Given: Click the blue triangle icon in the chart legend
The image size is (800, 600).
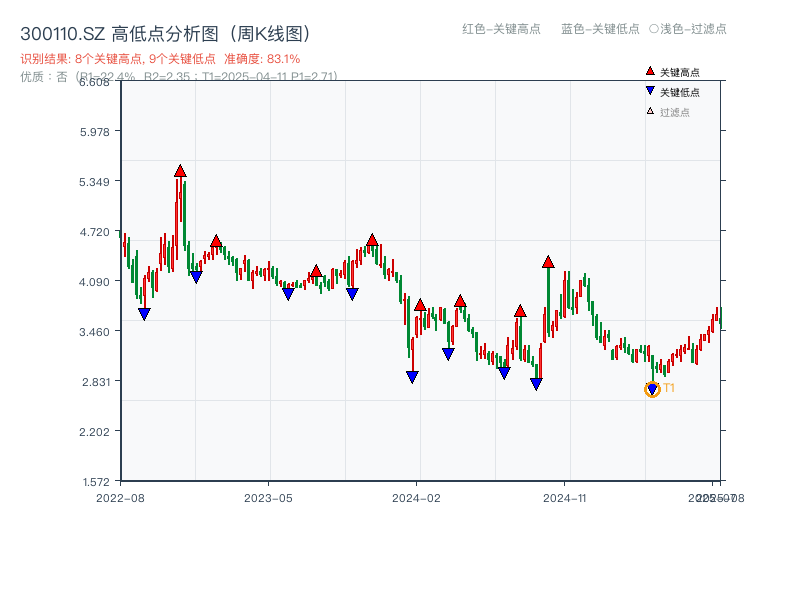Looking at the screenshot, I should [650, 91].
